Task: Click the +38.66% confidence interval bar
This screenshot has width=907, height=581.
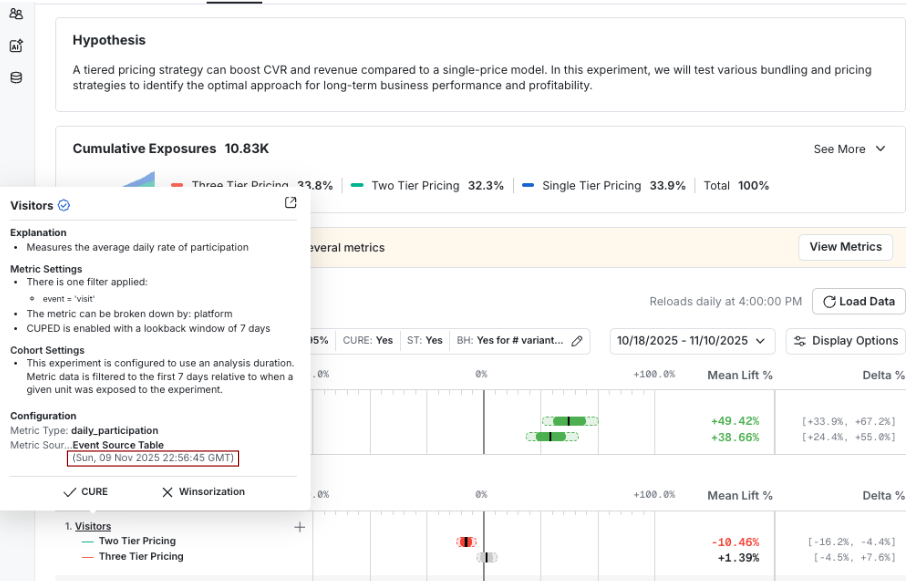Action: point(552,437)
